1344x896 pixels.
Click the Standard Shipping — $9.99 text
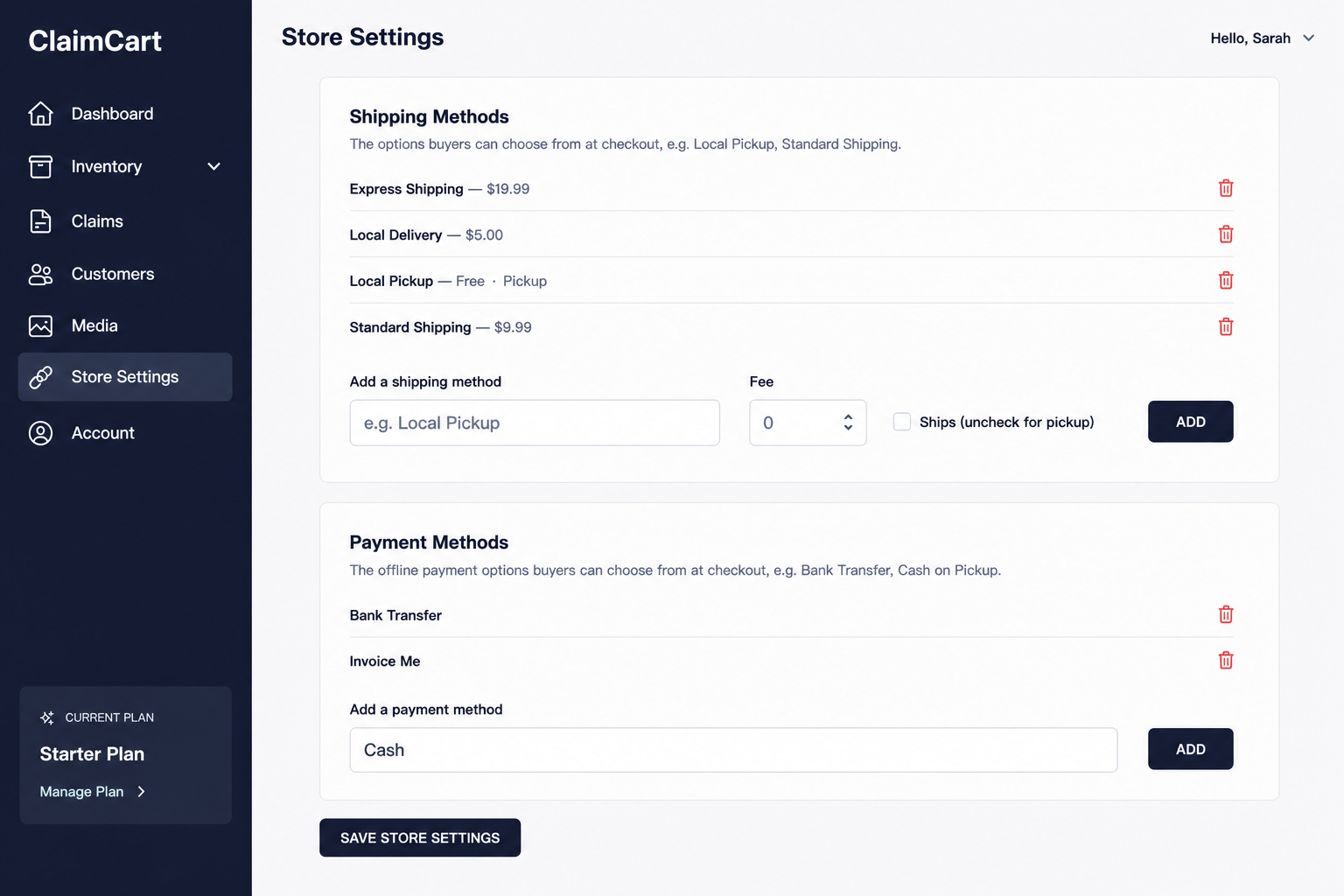click(x=440, y=327)
